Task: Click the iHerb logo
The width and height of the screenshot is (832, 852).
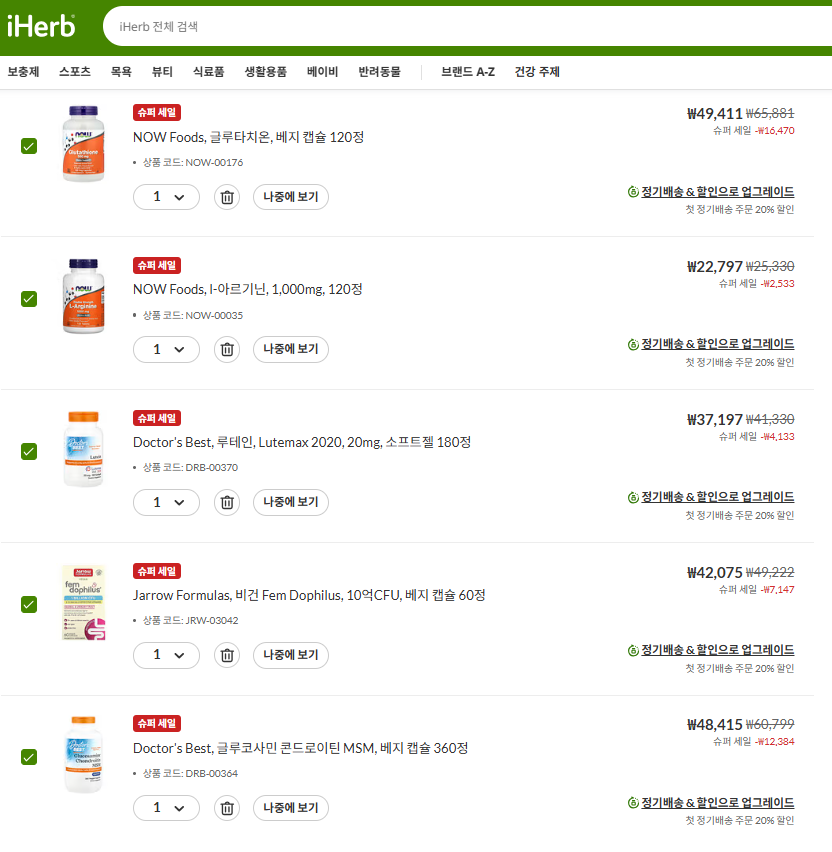Action: [41, 27]
